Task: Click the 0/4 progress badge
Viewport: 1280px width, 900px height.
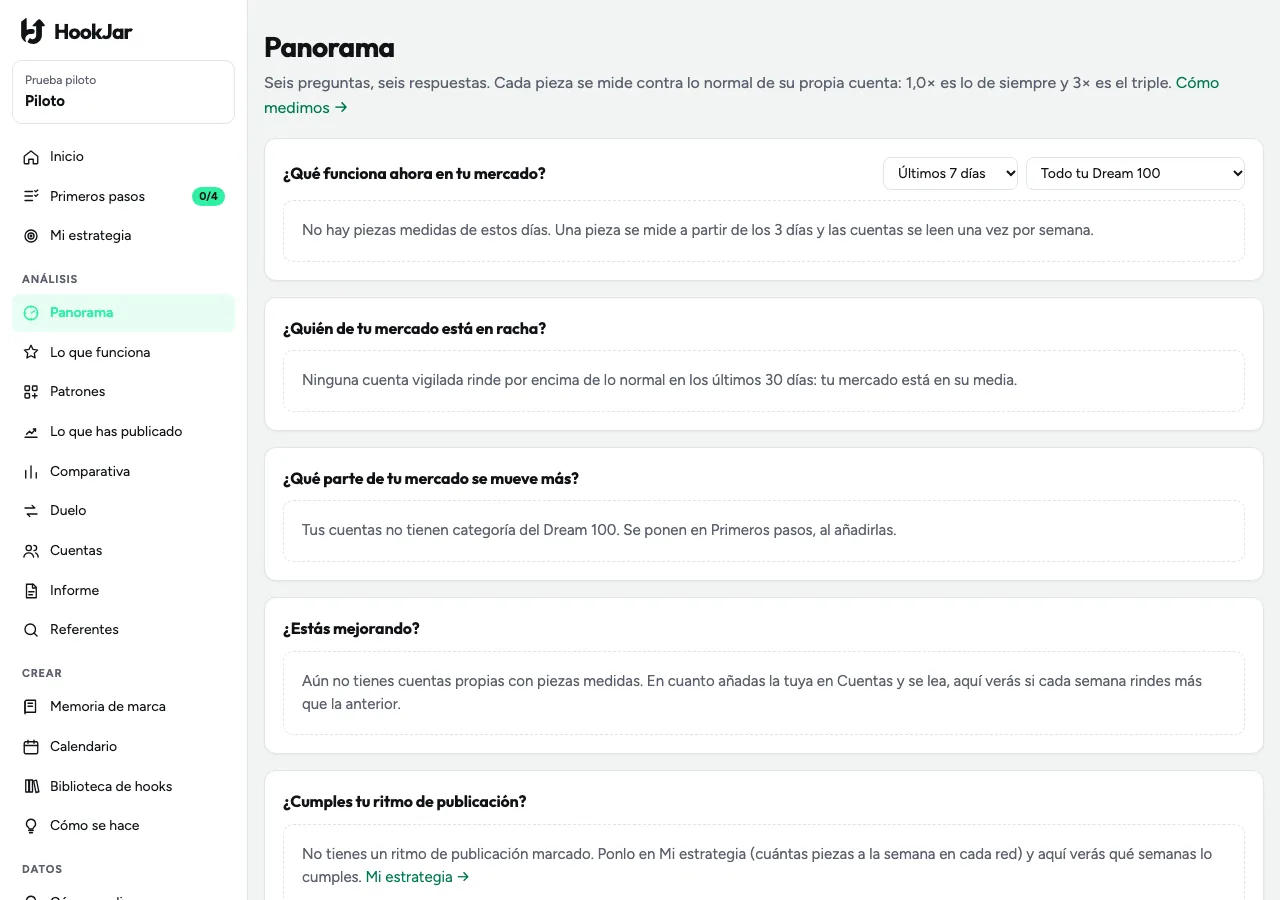Action: [208, 196]
